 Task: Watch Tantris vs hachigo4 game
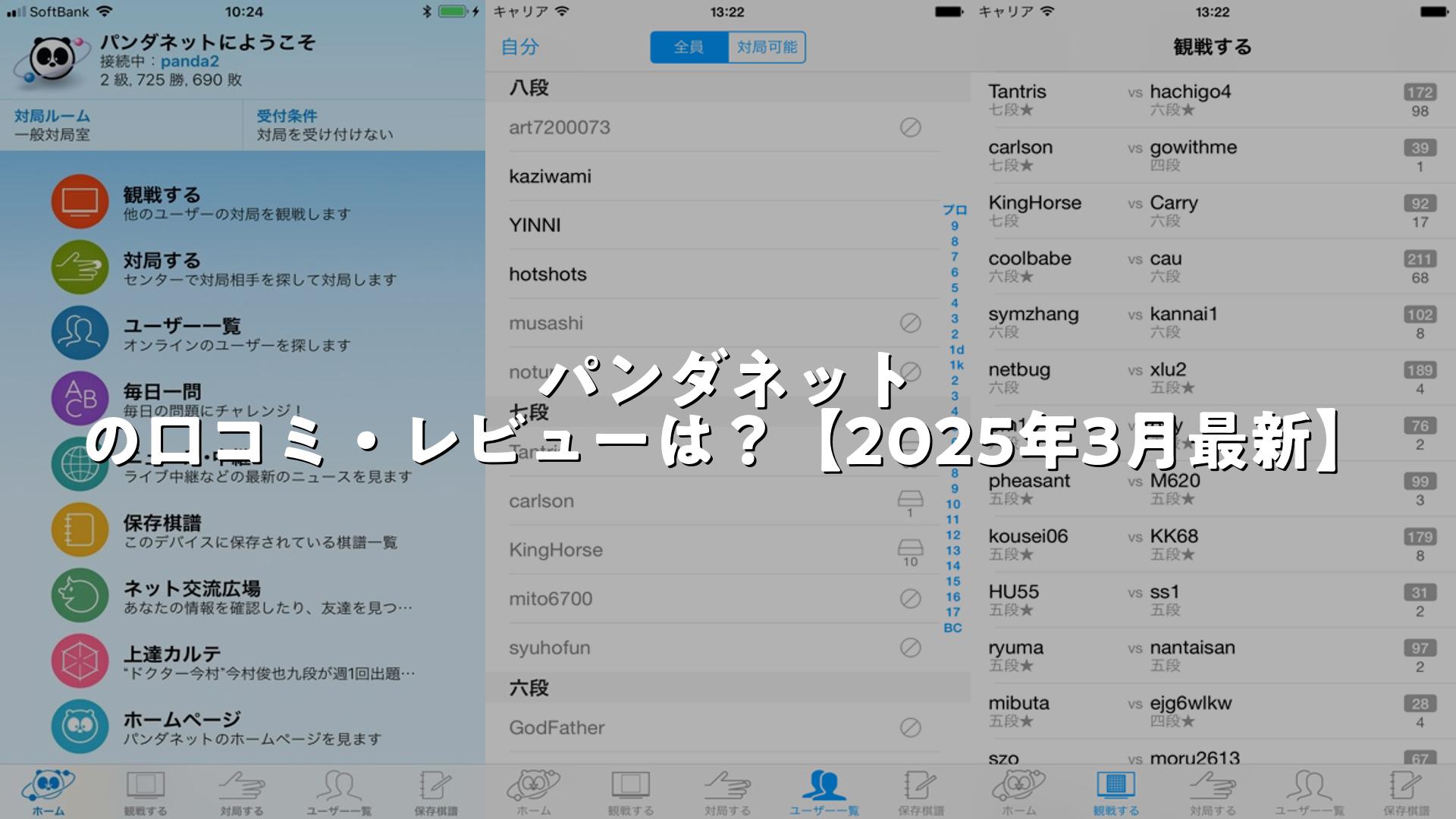pyautogui.click(x=1213, y=100)
